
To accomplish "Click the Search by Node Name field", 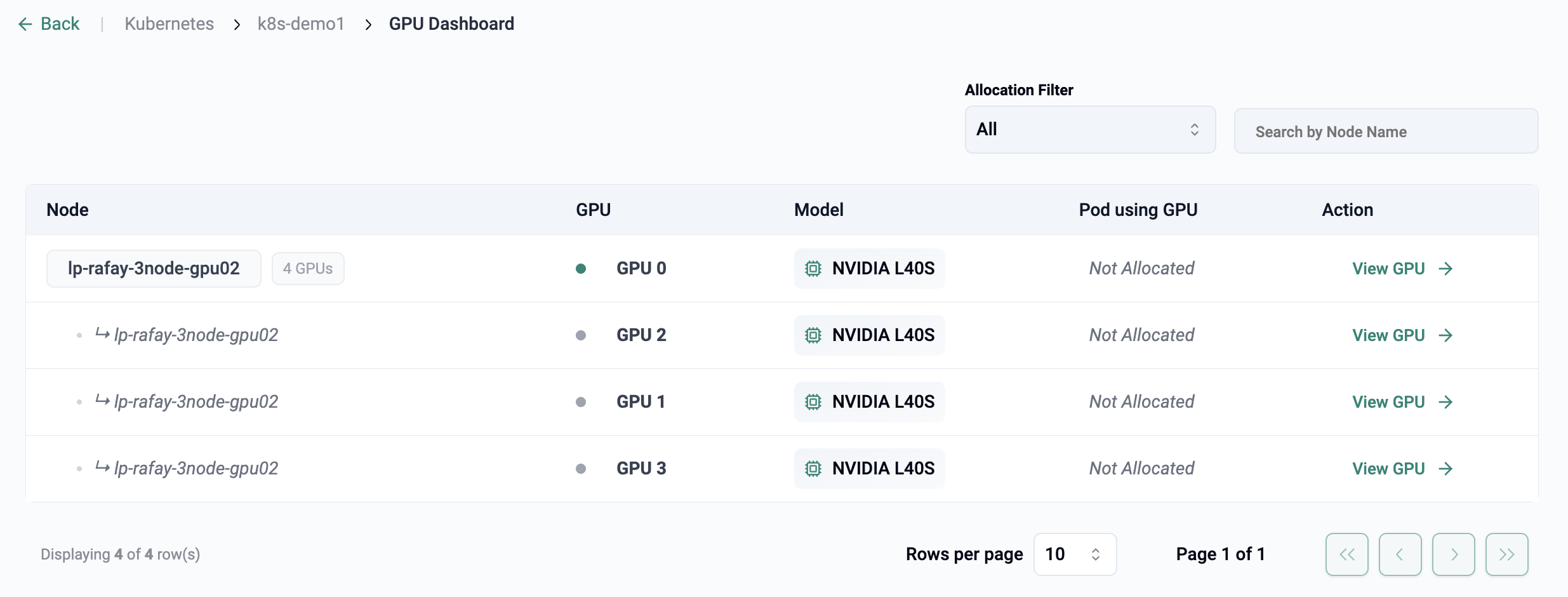I will point(1385,131).
